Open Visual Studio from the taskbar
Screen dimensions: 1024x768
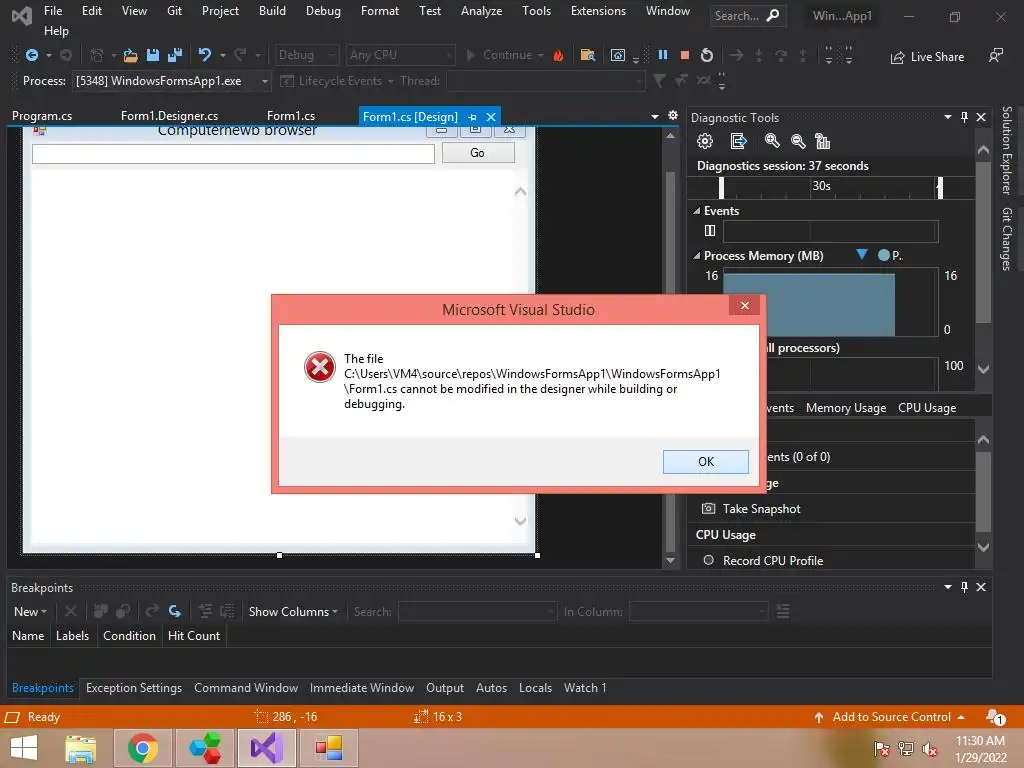[x=266, y=748]
